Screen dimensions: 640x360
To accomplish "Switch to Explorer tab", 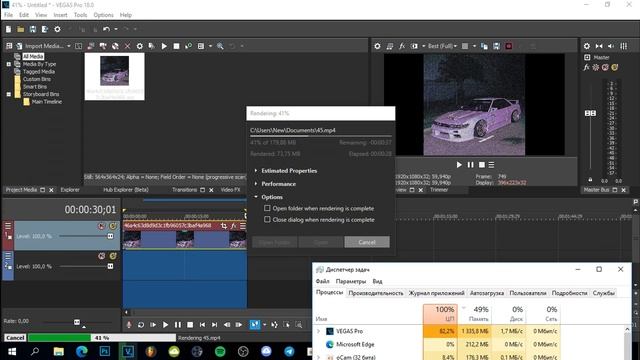I will point(70,190).
